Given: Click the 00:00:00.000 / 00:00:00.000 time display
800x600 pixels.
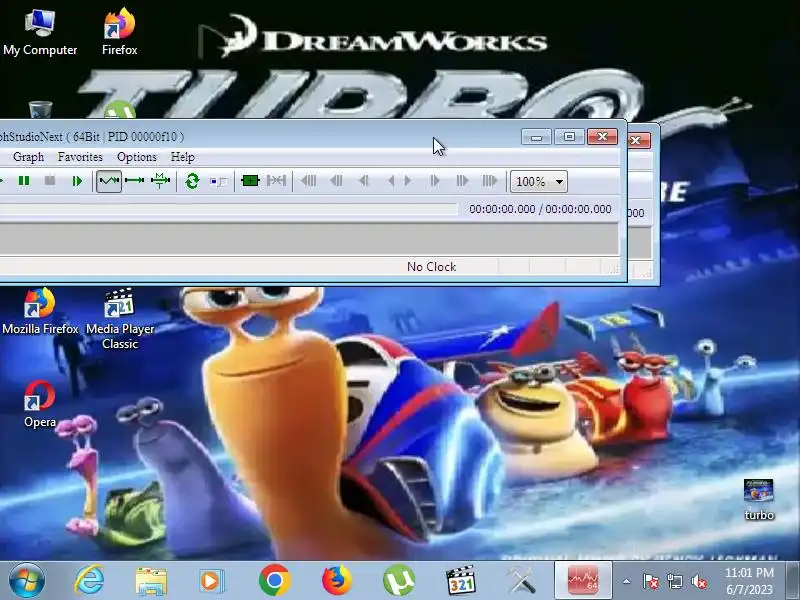Looking at the screenshot, I should click(540, 209).
